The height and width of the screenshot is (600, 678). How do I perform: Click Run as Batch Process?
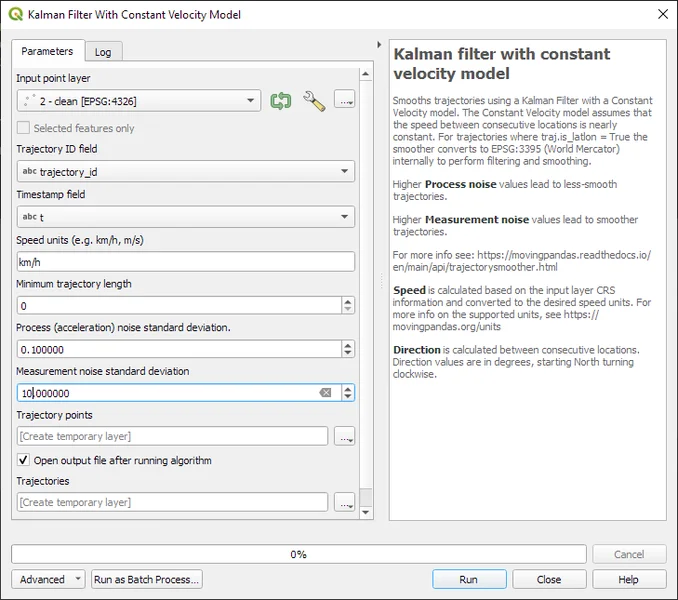click(147, 579)
